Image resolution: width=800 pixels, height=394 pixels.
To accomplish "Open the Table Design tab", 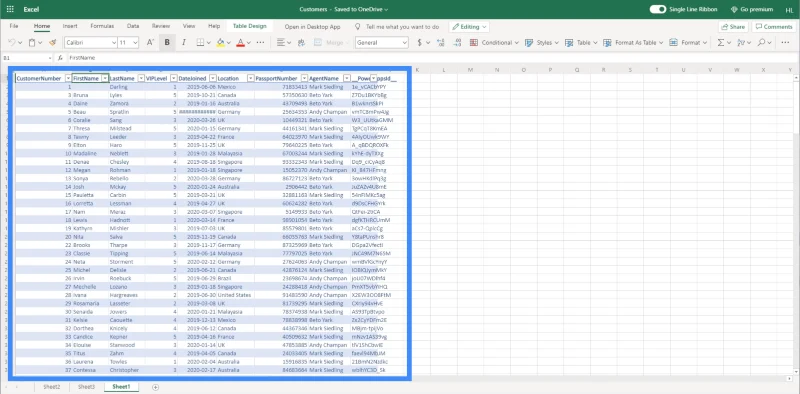I will (x=249, y=26).
